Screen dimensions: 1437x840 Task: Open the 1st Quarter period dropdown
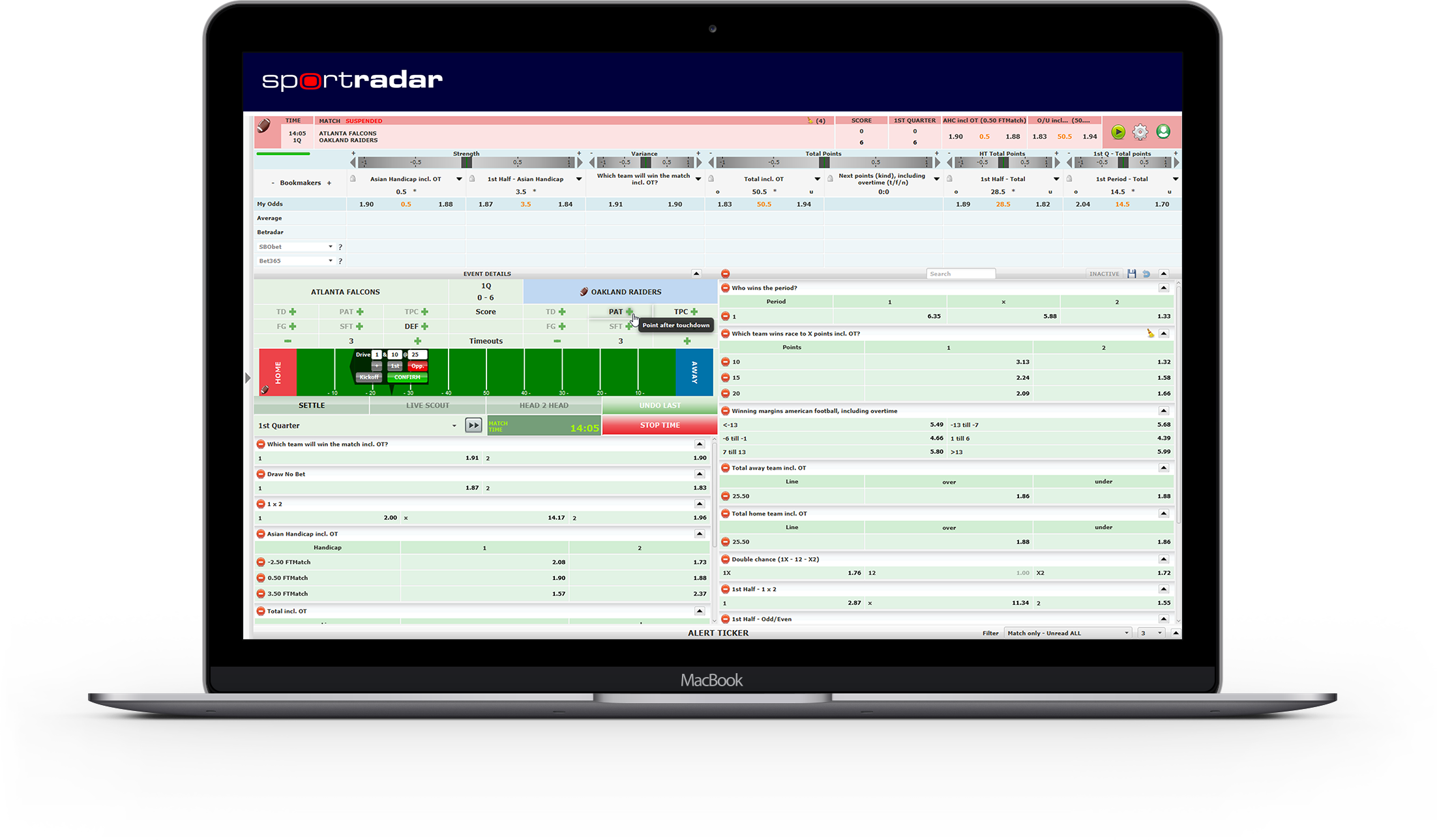[454, 426]
